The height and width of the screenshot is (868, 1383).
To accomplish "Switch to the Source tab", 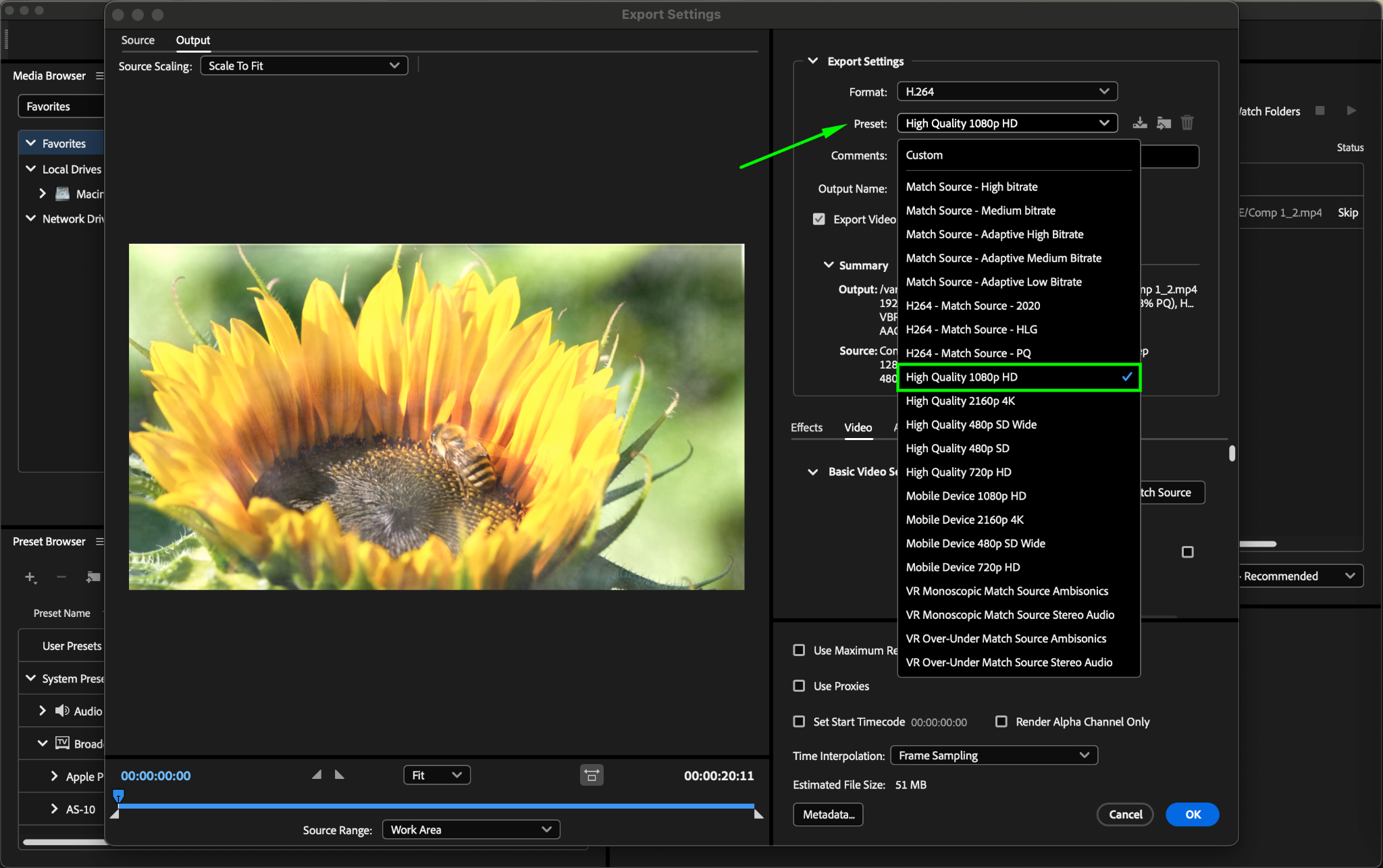I will [138, 40].
